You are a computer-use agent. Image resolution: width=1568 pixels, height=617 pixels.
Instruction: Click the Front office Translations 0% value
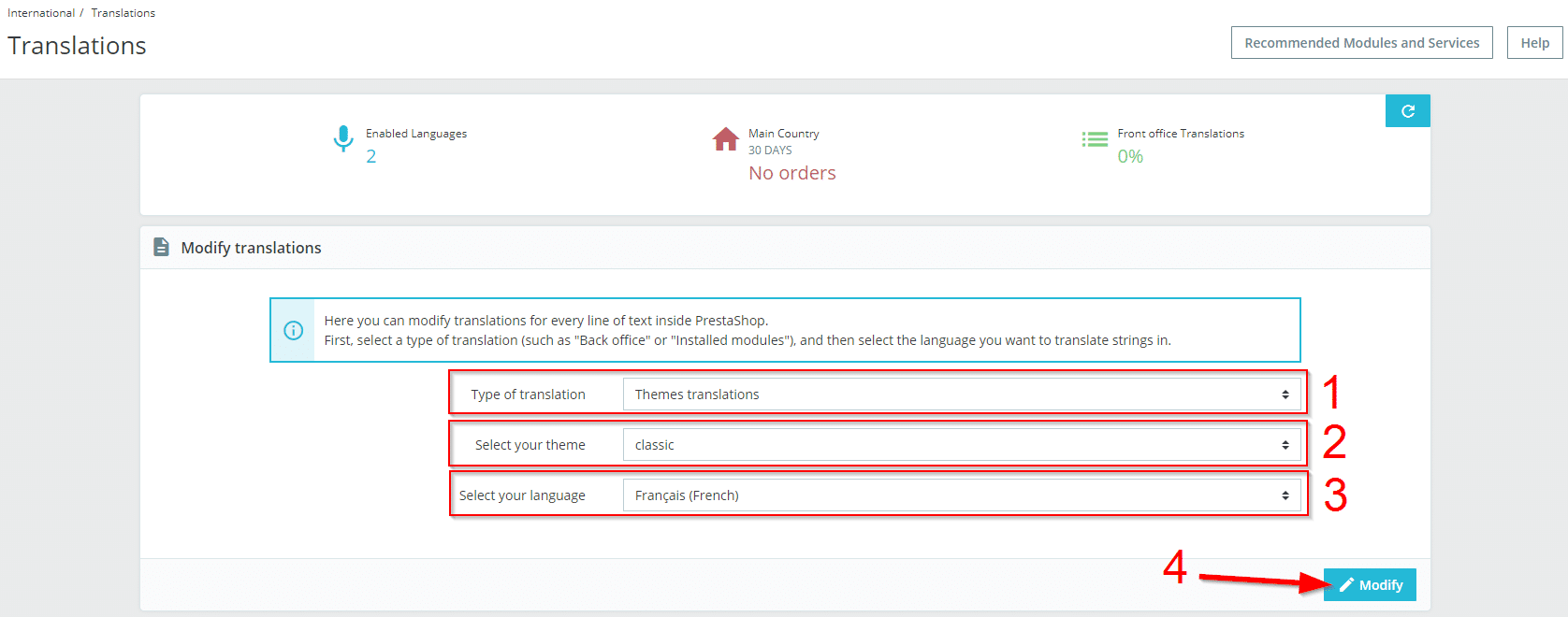coord(1130,156)
